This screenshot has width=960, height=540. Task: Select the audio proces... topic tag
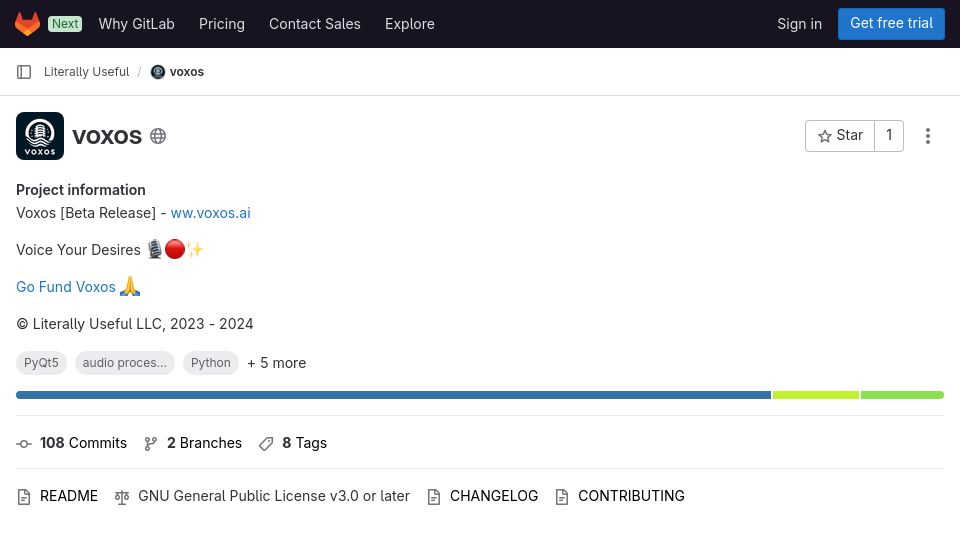click(124, 363)
